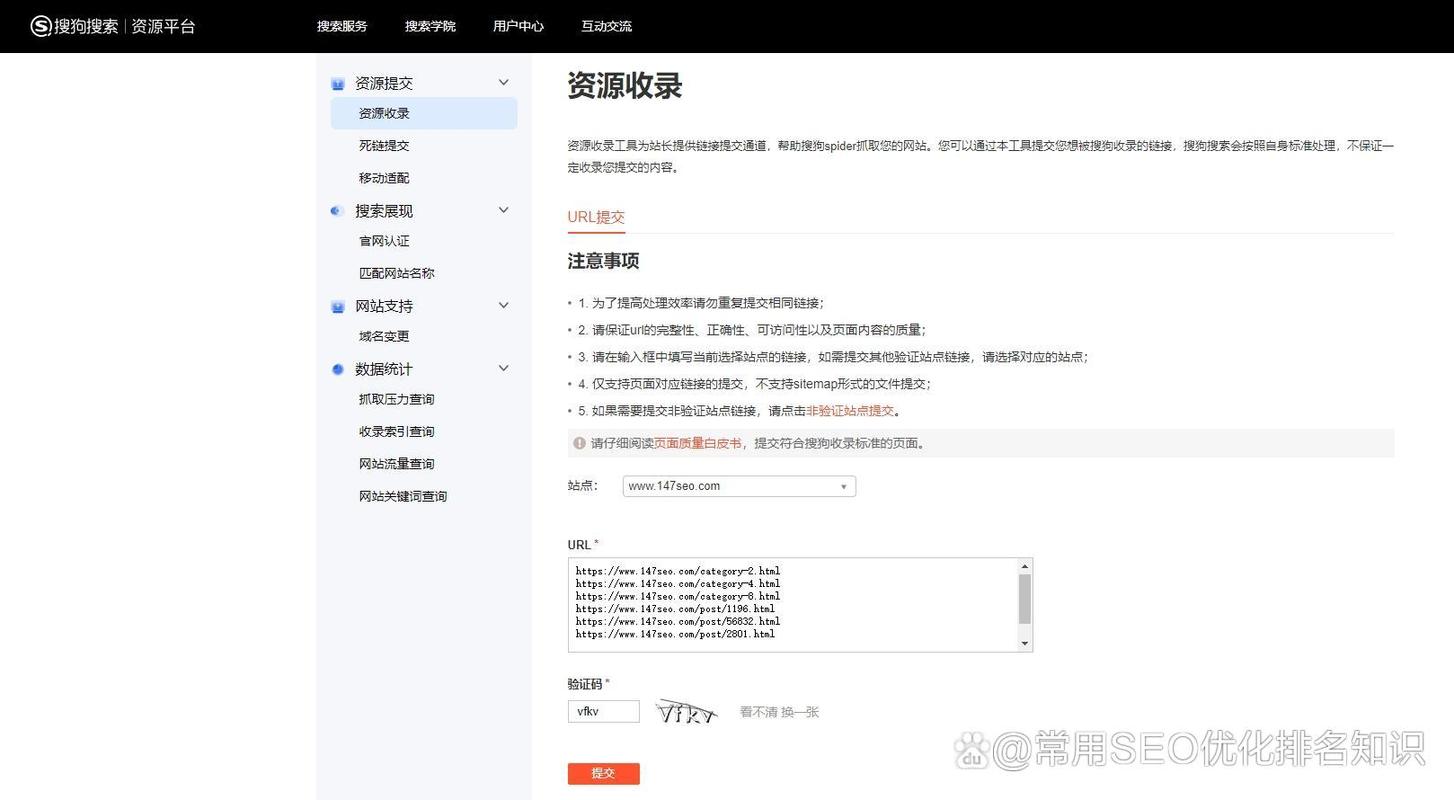This screenshot has height=800, width=1454.
Task: Collapse the 资源提交 section chevron
Action: (x=503, y=83)
